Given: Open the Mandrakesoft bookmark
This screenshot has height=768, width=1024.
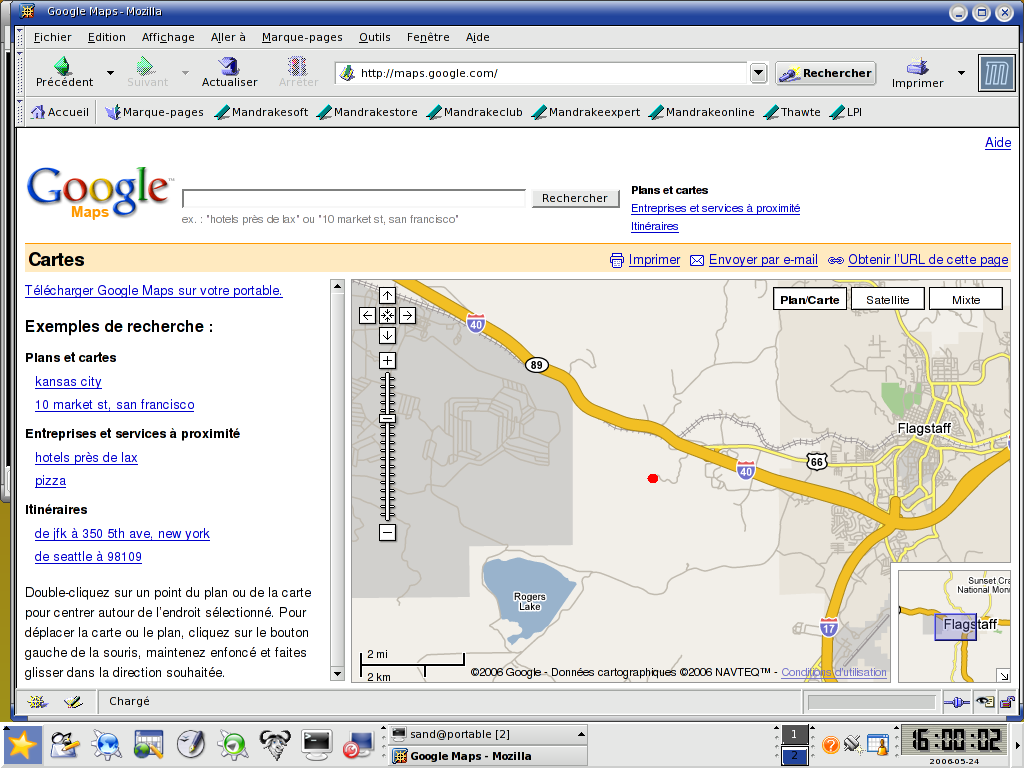Looking at the screenshot, I should click(261, 112).
